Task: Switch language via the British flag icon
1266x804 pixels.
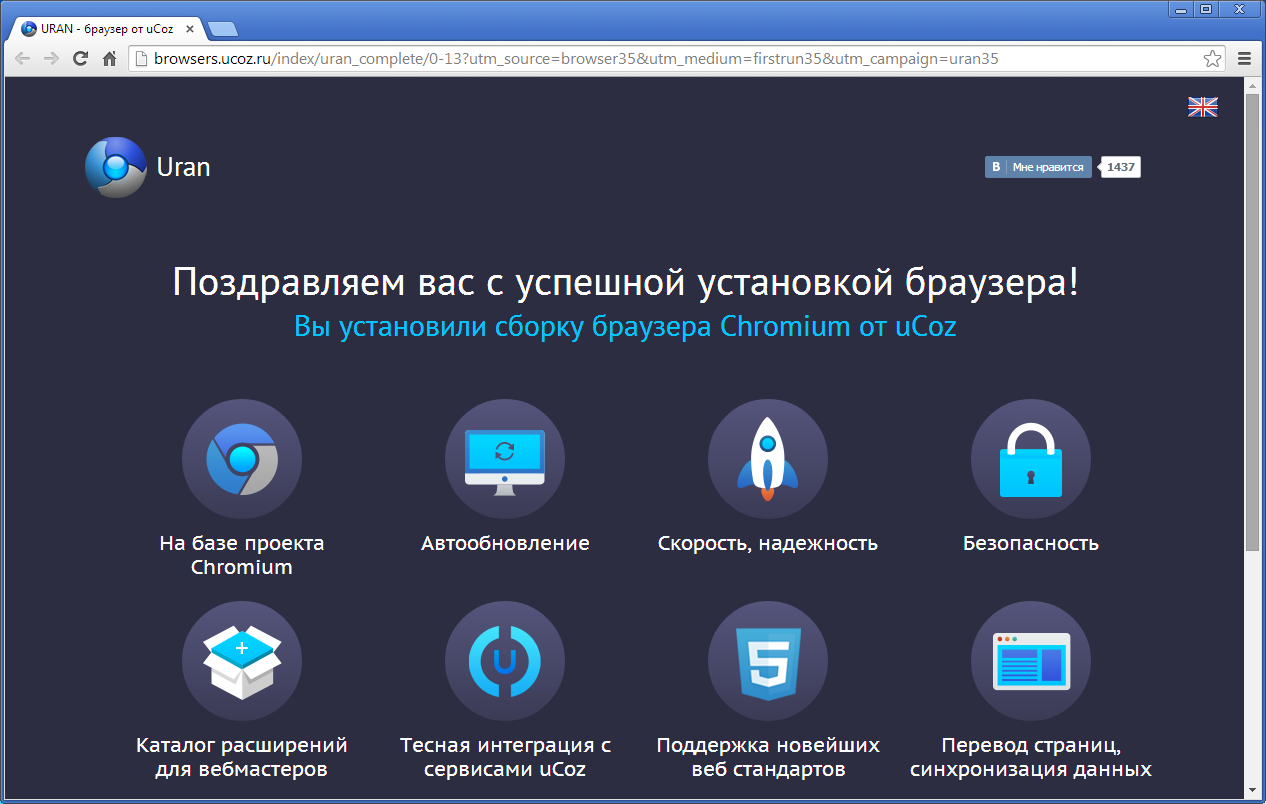Action: [1202, 107]
